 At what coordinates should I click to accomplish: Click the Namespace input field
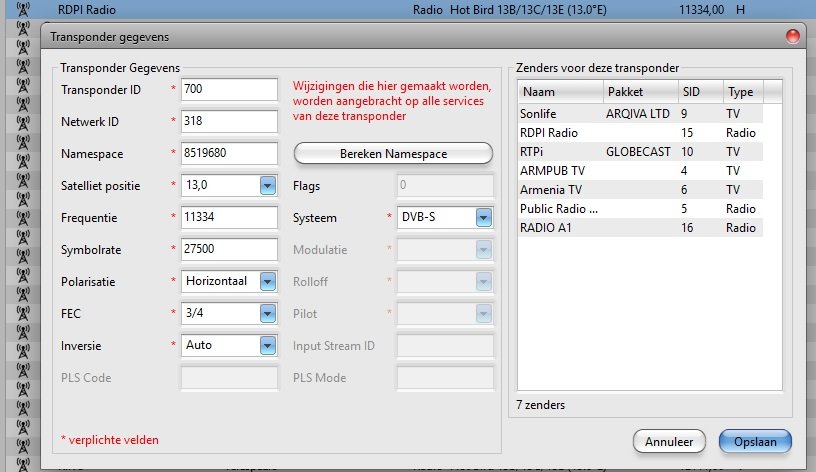click(x=228, y=154)
